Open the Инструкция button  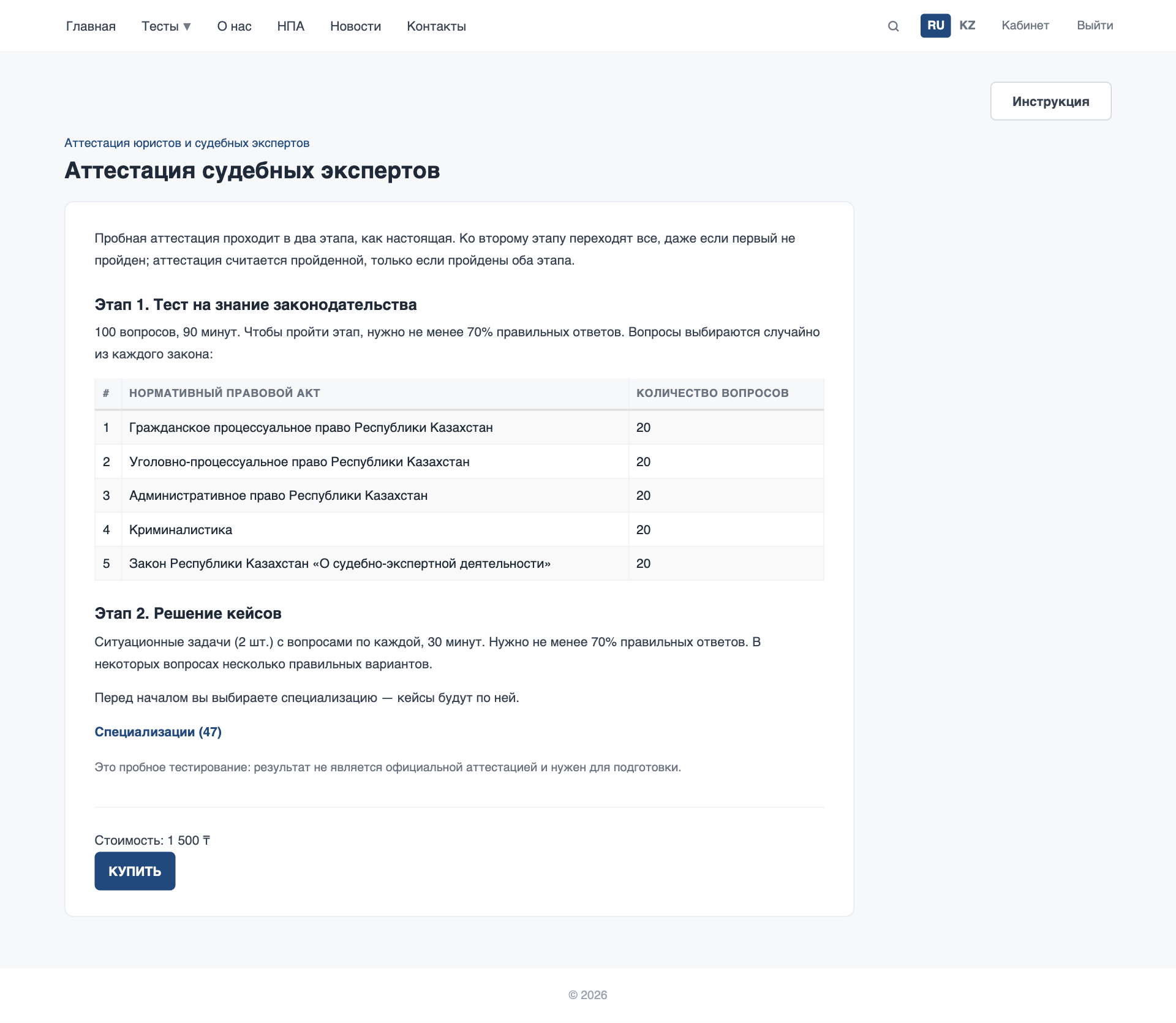1050,101
